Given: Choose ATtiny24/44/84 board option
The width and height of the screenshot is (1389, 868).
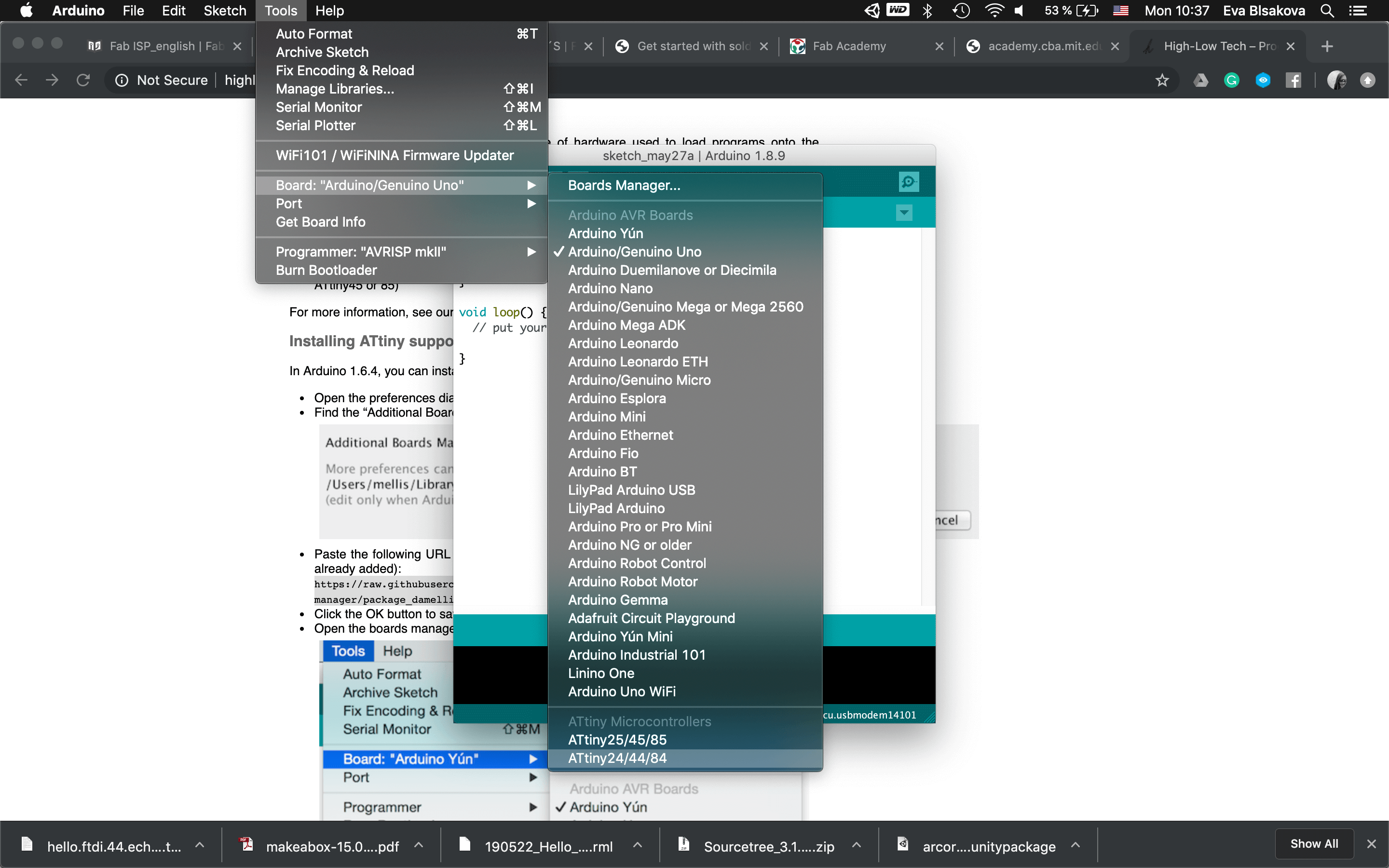Looking at the screenshot, I should [617, 758].
